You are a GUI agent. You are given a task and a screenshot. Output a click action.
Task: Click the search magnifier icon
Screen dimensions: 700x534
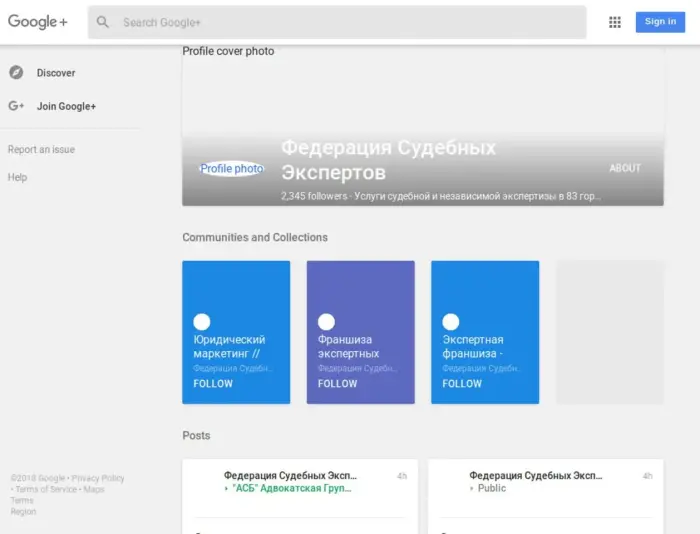(103, 22)
